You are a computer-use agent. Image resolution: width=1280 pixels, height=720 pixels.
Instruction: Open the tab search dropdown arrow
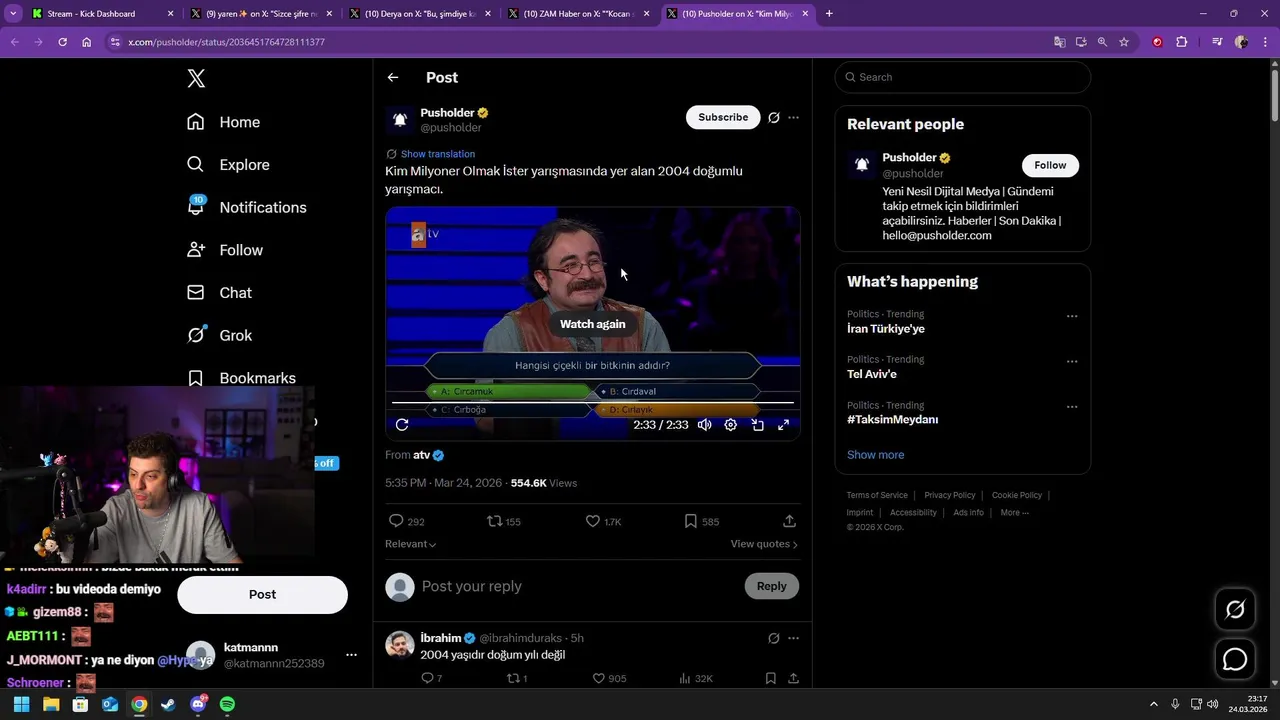pyautogui.click(x=13, y=14)
